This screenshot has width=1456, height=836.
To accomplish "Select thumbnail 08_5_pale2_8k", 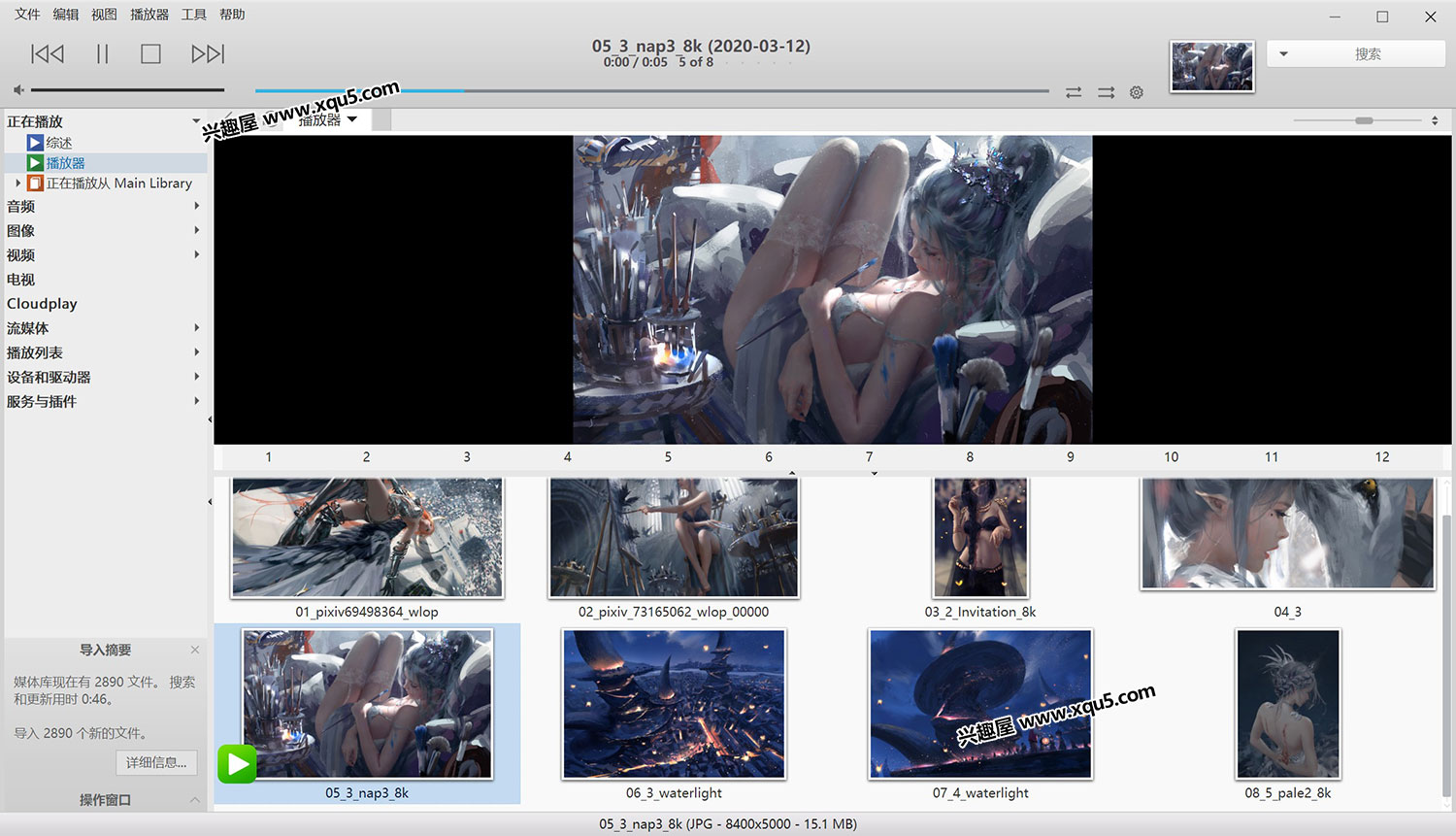I will tap(1288, 704).
